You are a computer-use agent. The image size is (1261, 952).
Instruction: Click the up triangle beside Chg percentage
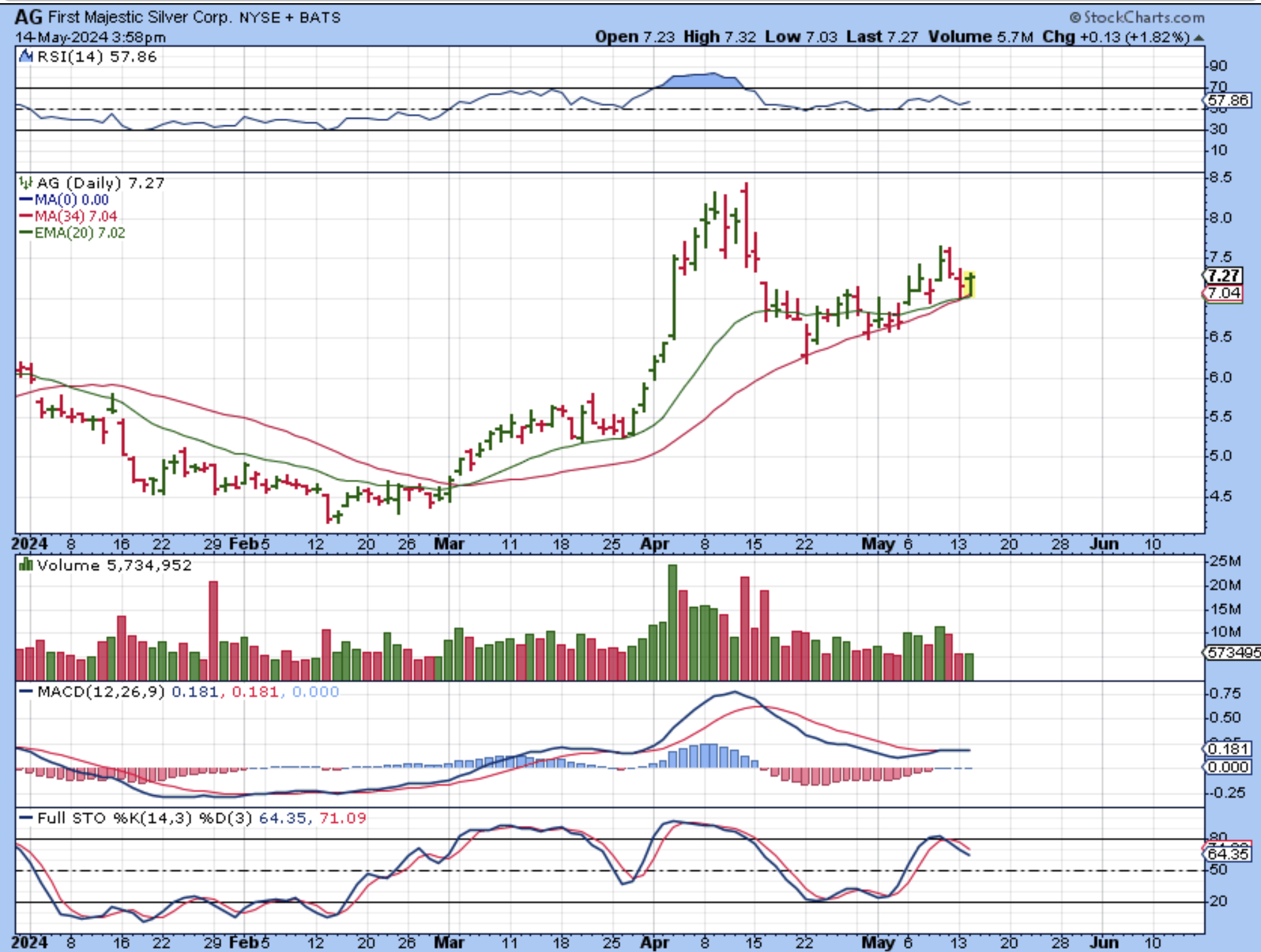pyautogui.click(x=1199, y=38)
